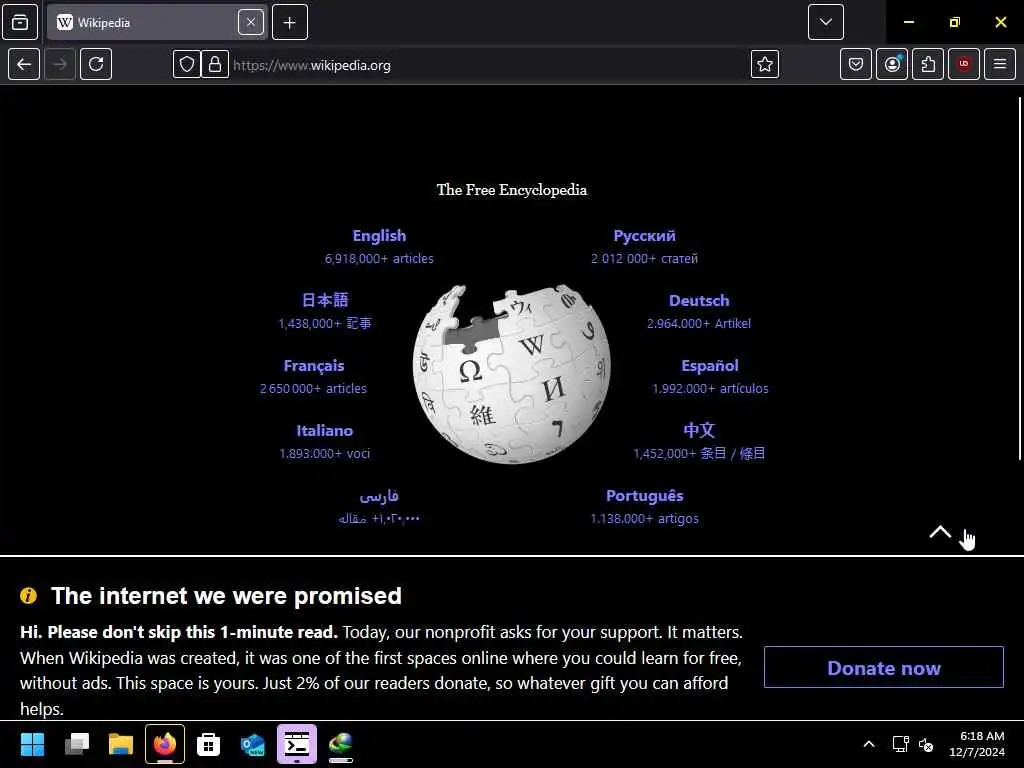Open a new tab with plus button
This screenshot has height=768, width=1024.
coord(290,22)
